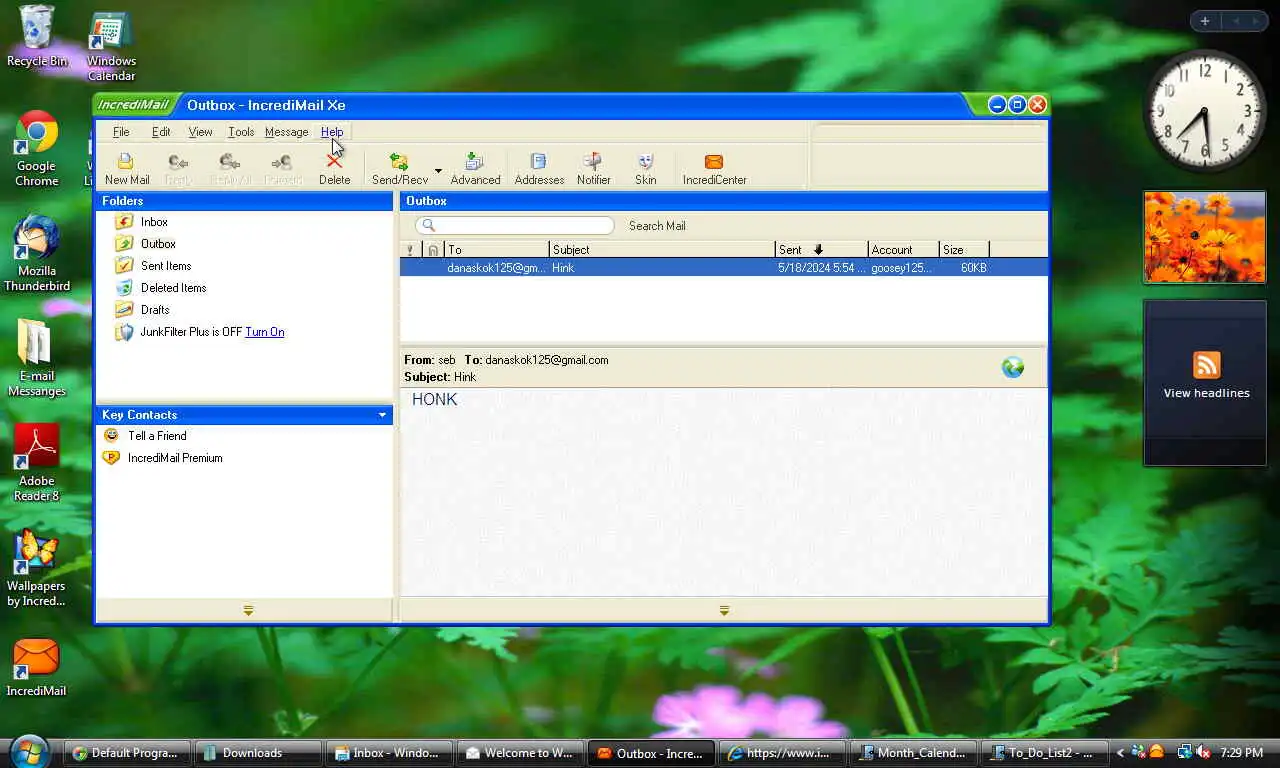The width and height of the screenshot is (1280, 768).
Task: Sort messages by Size column
Action: (964, 250)
